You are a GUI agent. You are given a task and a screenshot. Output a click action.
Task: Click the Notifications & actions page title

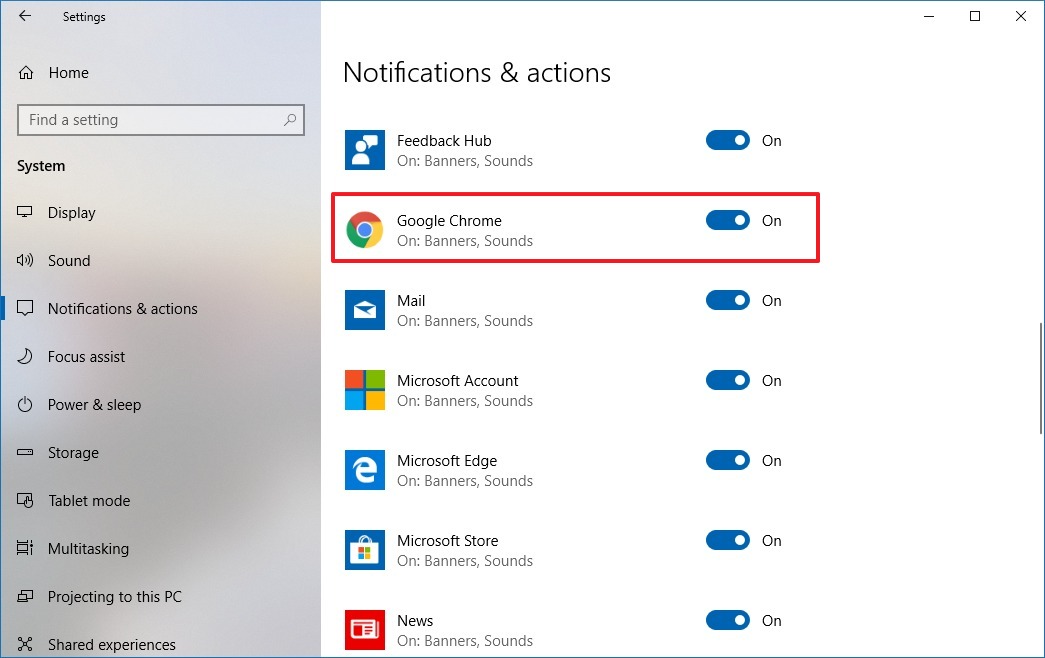(477, 73)
